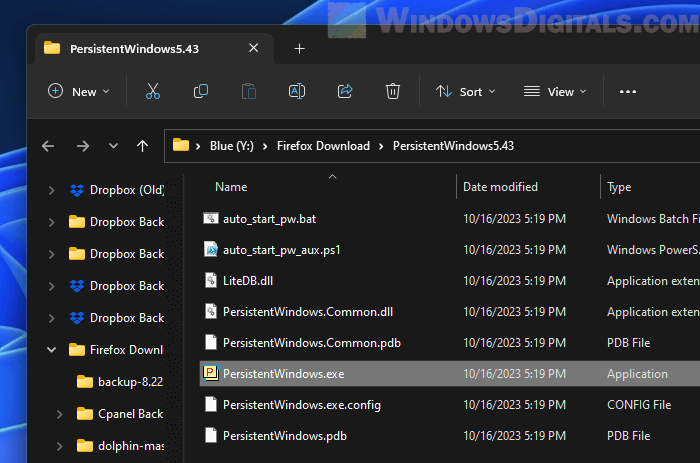Screen dimensions: 700x463
Task: Click date cell of LiteDB.dll row
Action: pyautogui.click(x=514, y=280)
